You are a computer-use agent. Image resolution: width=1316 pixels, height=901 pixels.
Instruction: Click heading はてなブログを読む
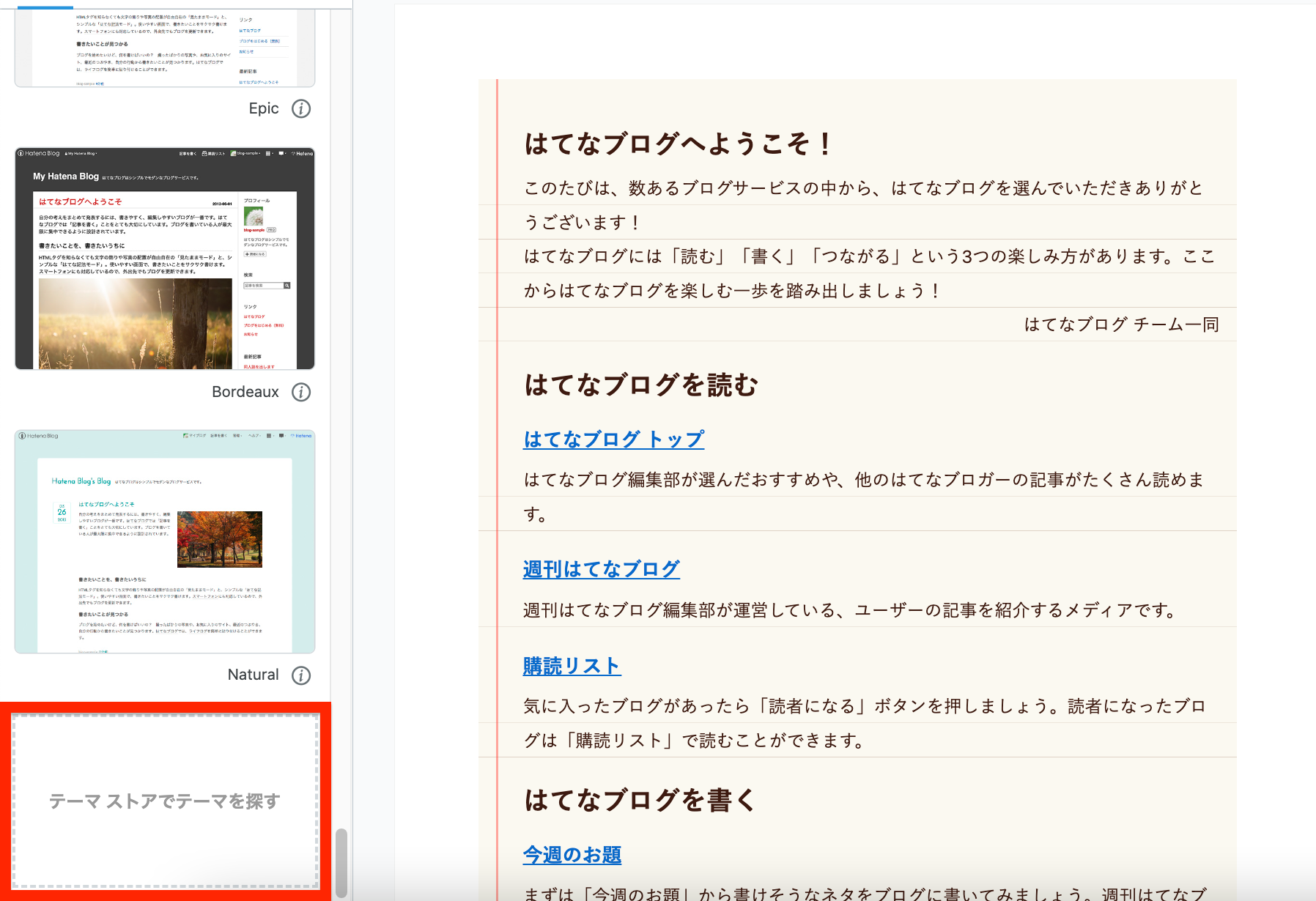pyautogui.click(x=641, y=385)
